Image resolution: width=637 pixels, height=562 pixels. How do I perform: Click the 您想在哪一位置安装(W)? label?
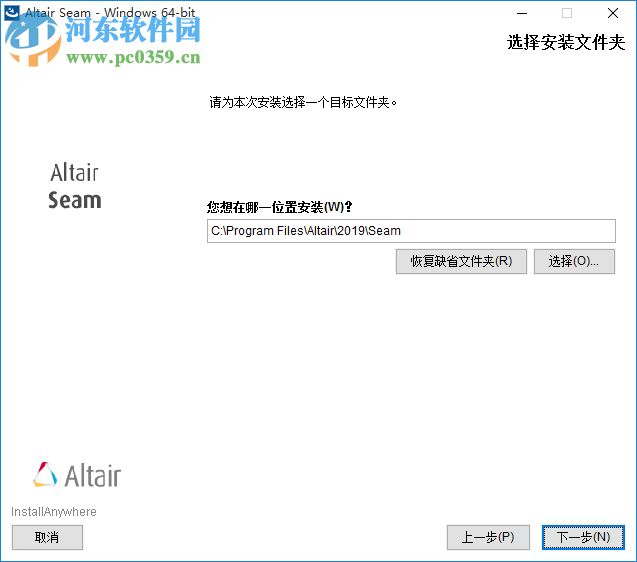pyautogui.click(x=280, y=207)
